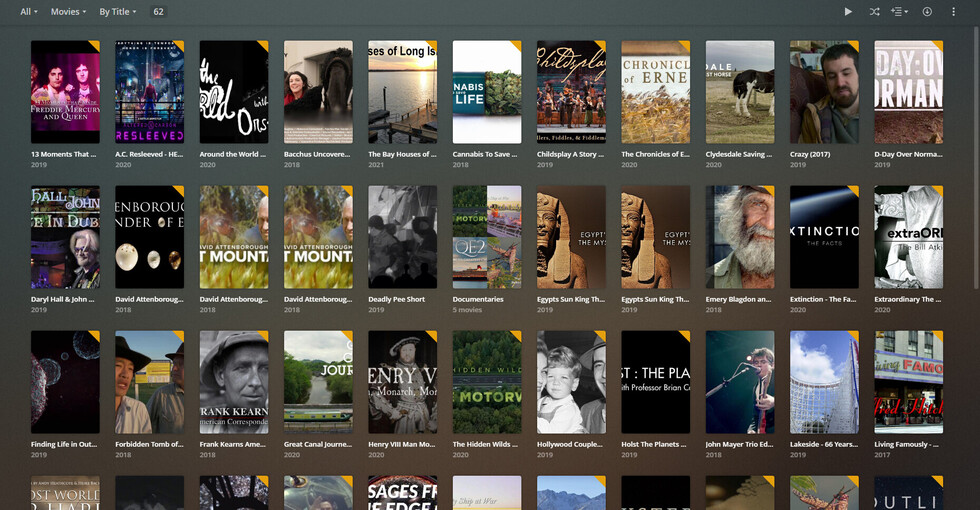Click the Living Famously title link
980x510 pixels.
click(x=906, y=444)
